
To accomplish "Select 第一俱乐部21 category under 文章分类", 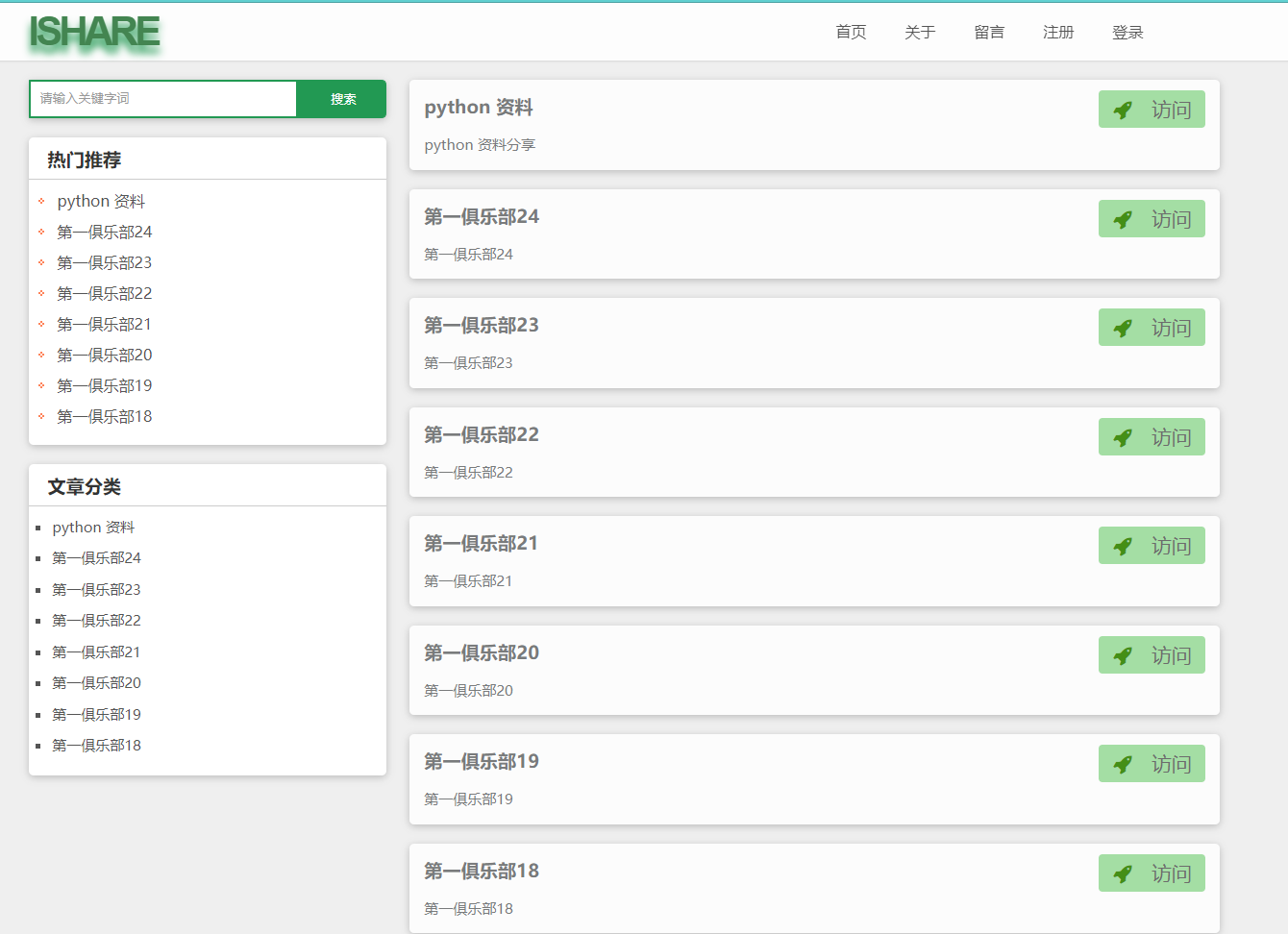I will [96, 652].
